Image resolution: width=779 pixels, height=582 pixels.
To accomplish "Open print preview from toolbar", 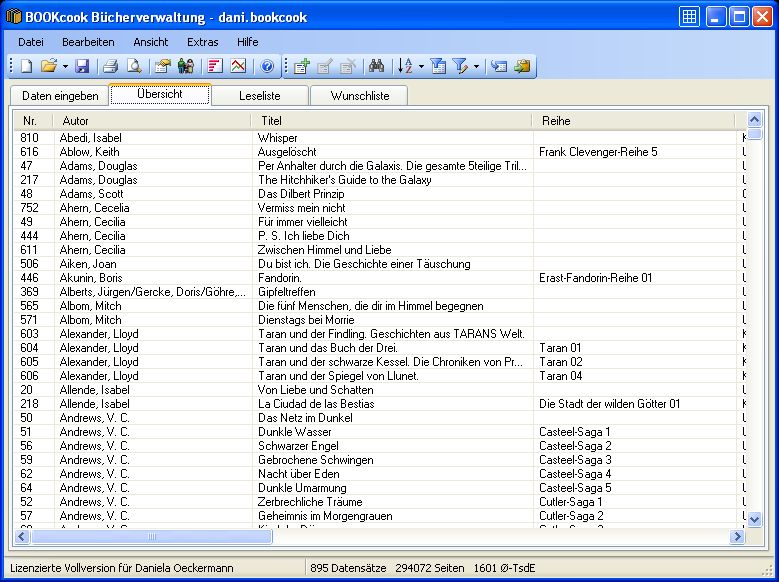I will [133, 67].
